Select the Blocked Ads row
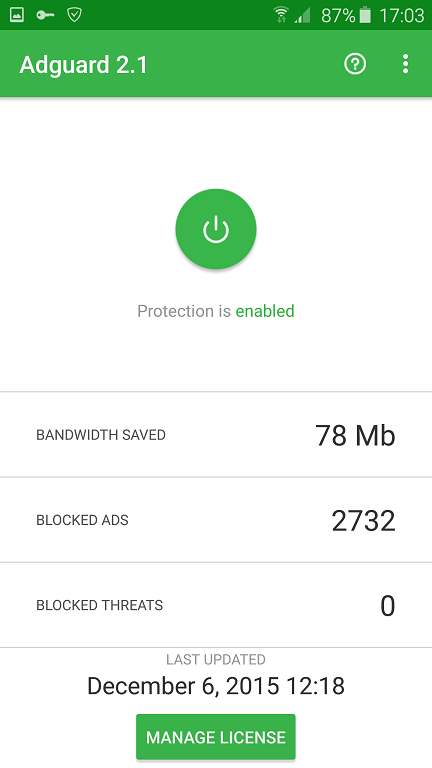Image resolution: width=432 pixels, height=768 pixels. (x=216, y=520)
